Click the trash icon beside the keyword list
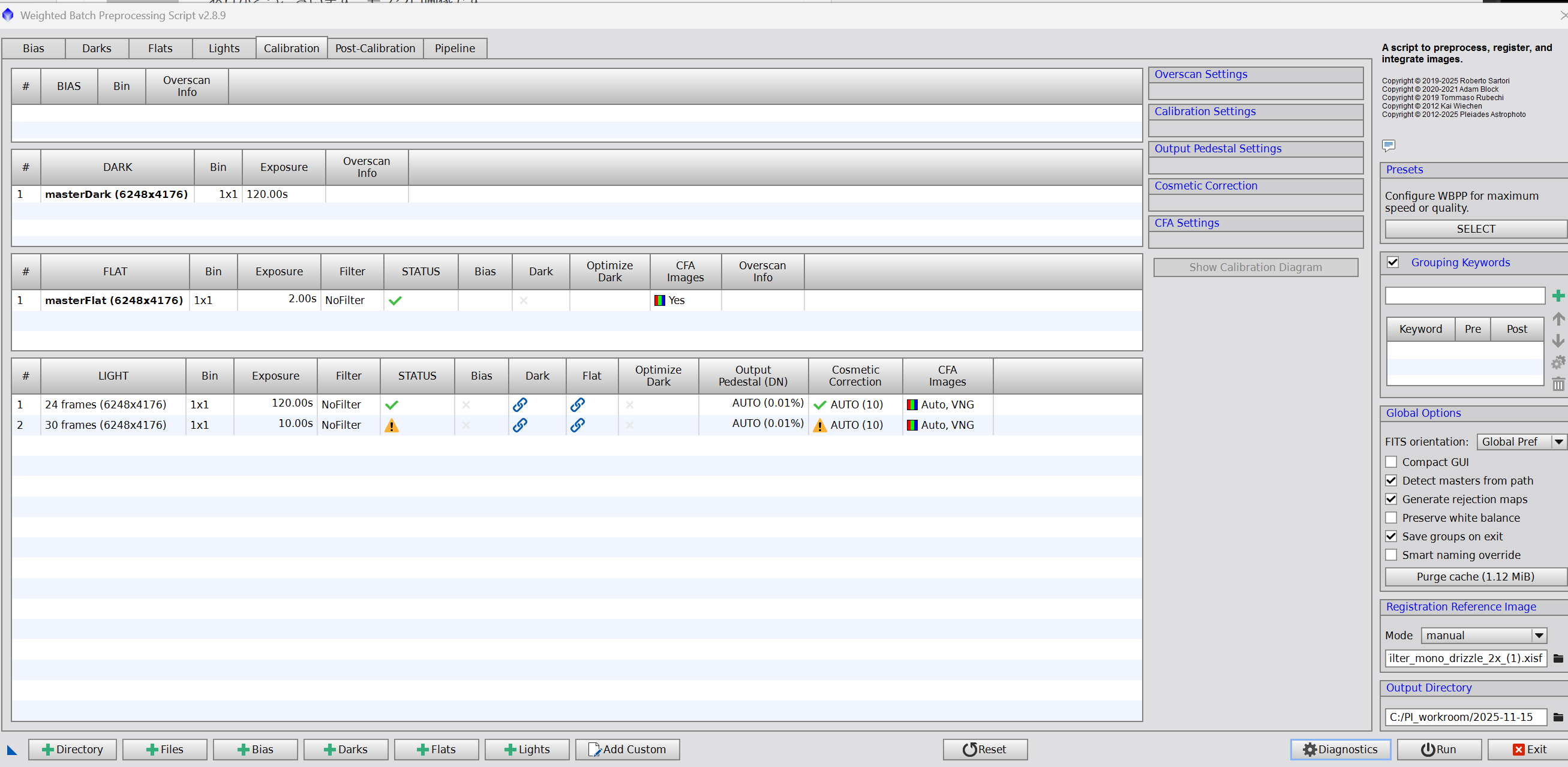This screenshot has height=767, width=1568. [1558, 384]
